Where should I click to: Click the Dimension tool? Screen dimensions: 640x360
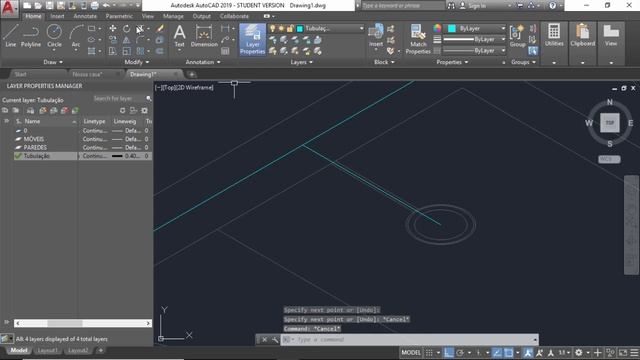point(204,36)
